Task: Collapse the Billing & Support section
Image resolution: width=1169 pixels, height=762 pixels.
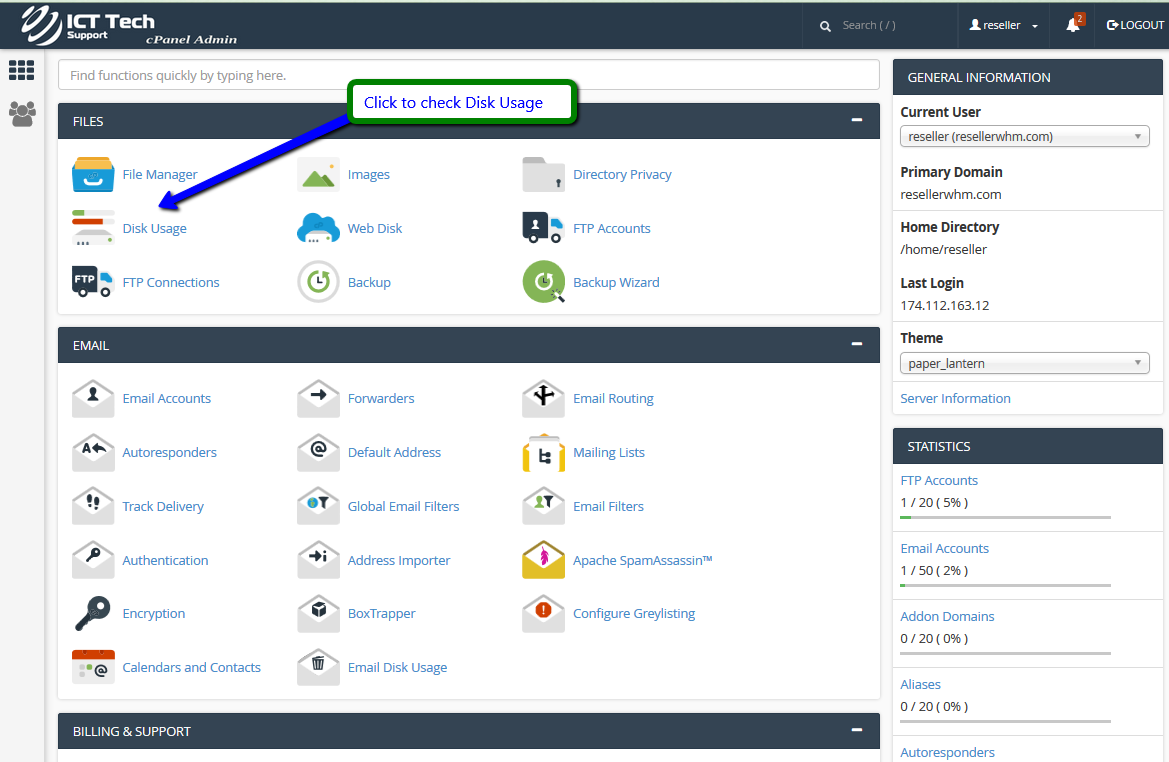Action: (856, 730)
